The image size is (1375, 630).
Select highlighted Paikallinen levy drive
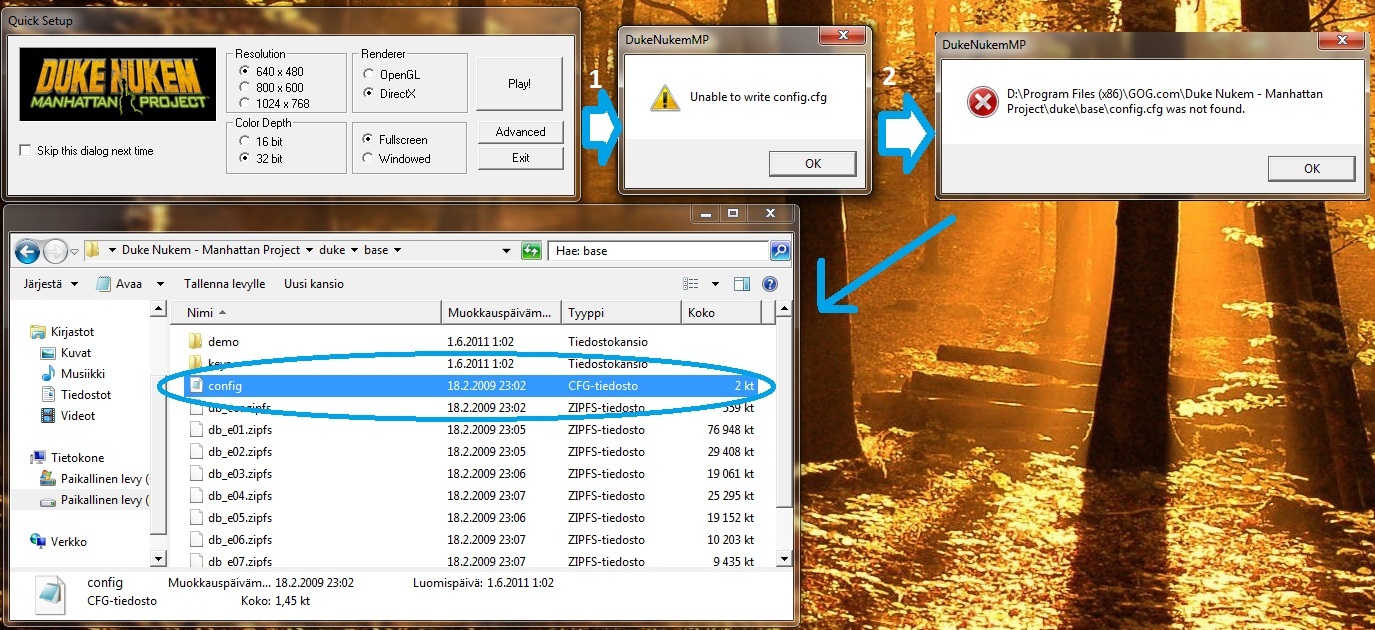pos(104,500)
